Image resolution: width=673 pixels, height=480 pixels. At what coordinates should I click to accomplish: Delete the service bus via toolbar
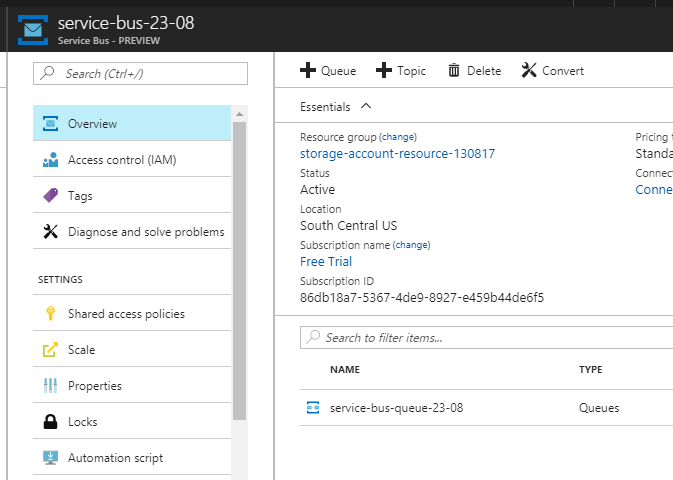(x=474, y=71)
